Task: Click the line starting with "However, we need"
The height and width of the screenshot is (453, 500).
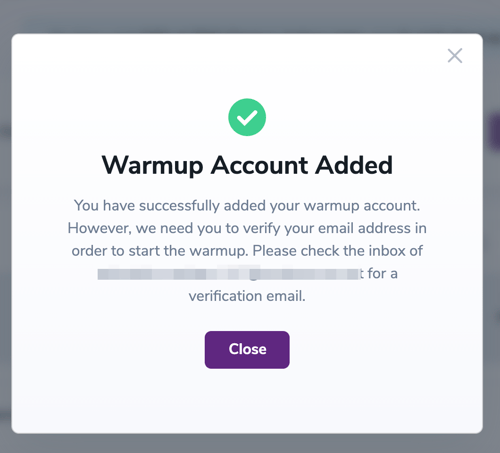Action: (247, 228)
